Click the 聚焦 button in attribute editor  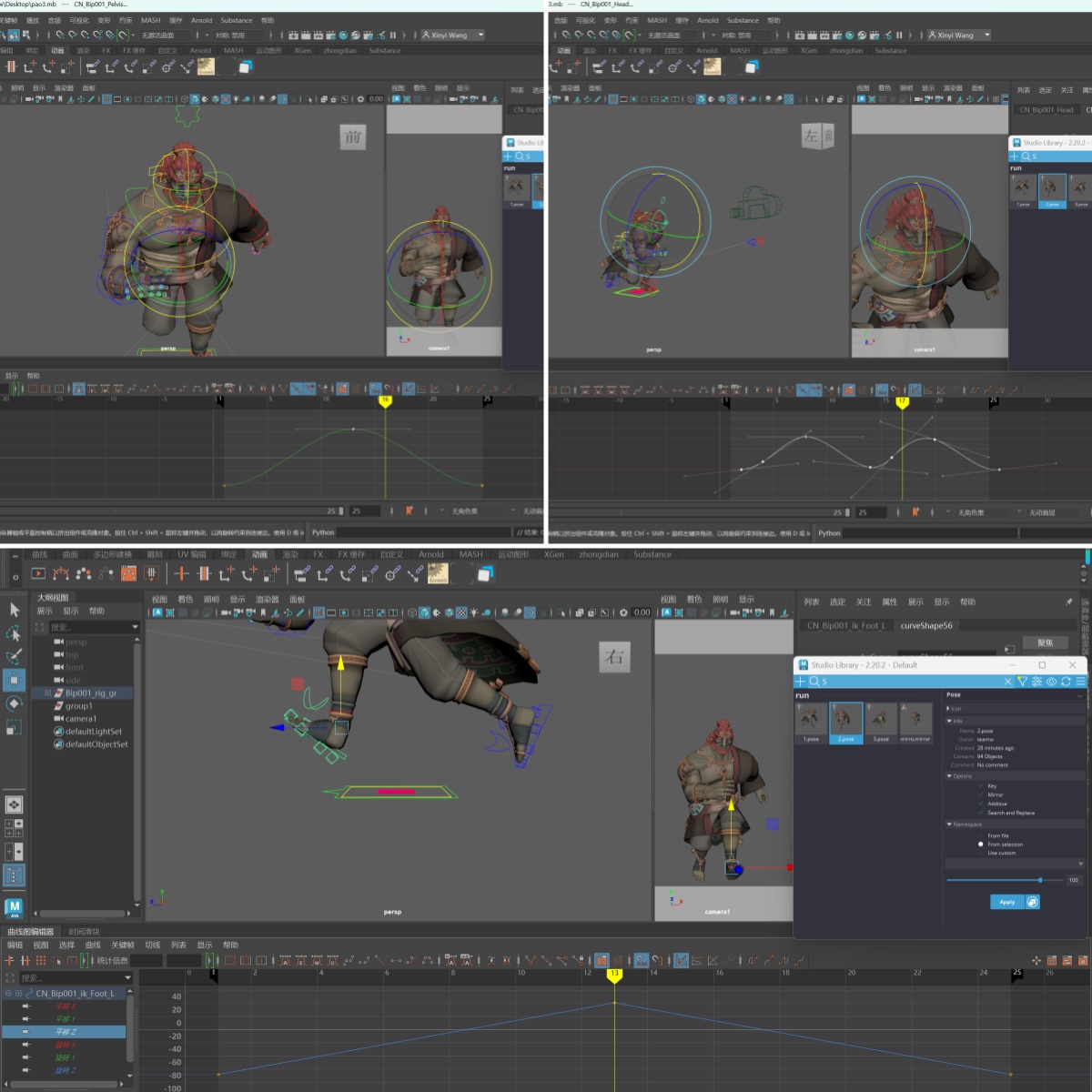[x=1045, y=642]
